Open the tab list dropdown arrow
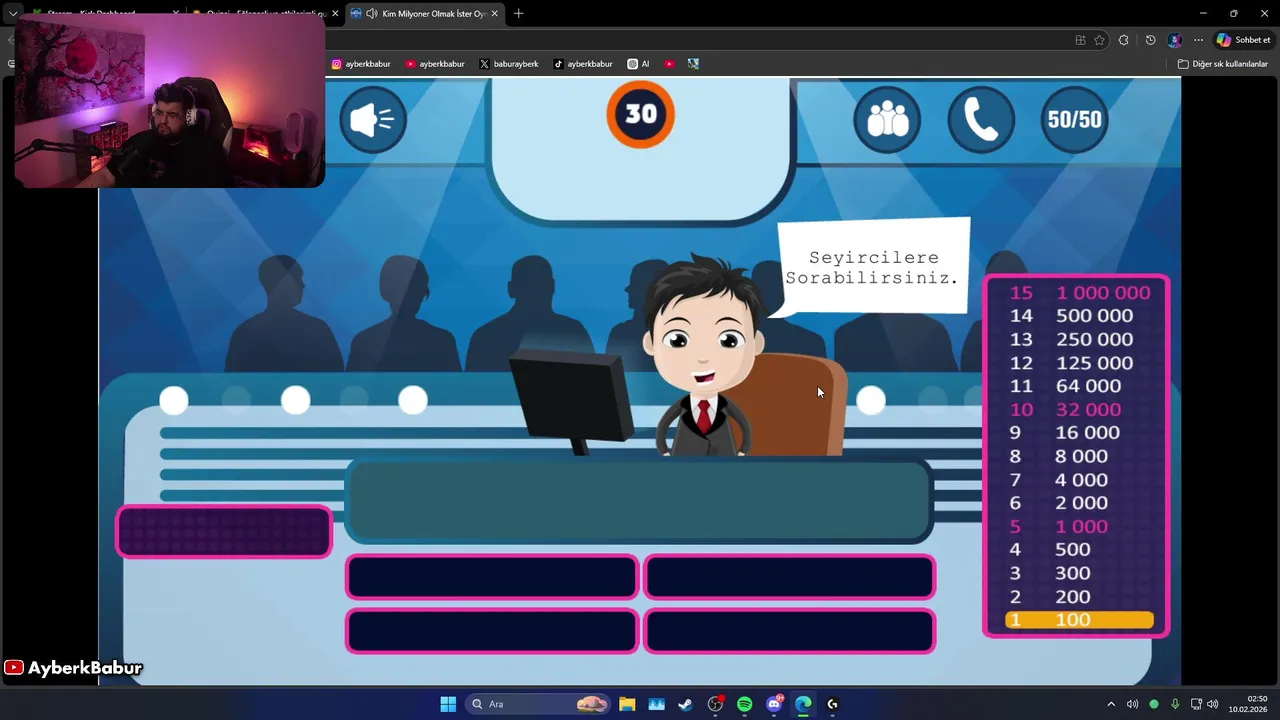Screen dimensions: 1280x720 (x=13, y=14)
